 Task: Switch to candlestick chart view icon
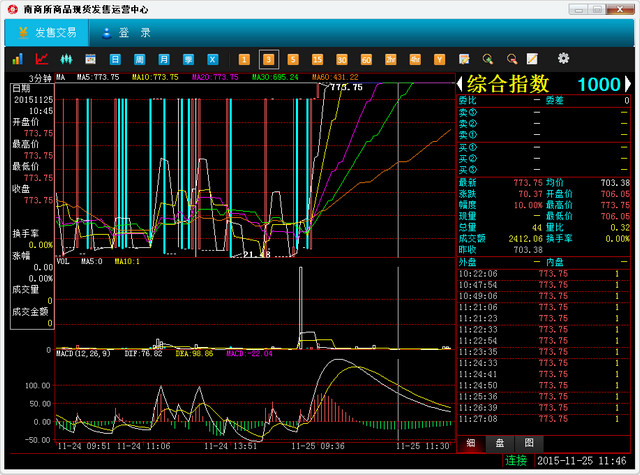[x=66, y=59]
